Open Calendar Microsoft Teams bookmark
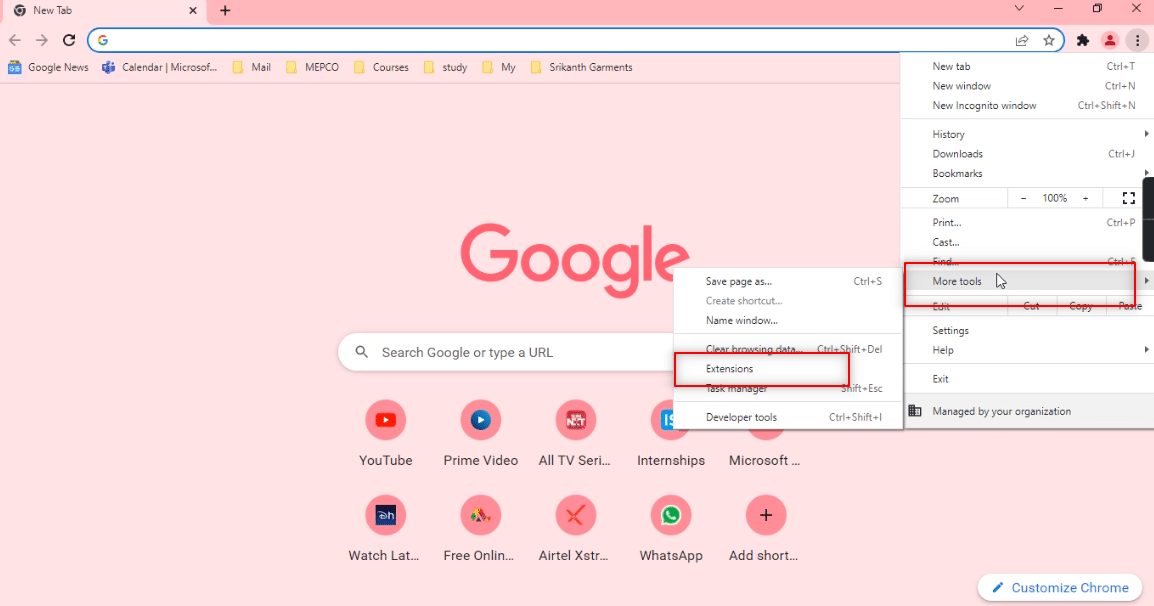This screenshot has width=1154, height=606. click(160, 67)
